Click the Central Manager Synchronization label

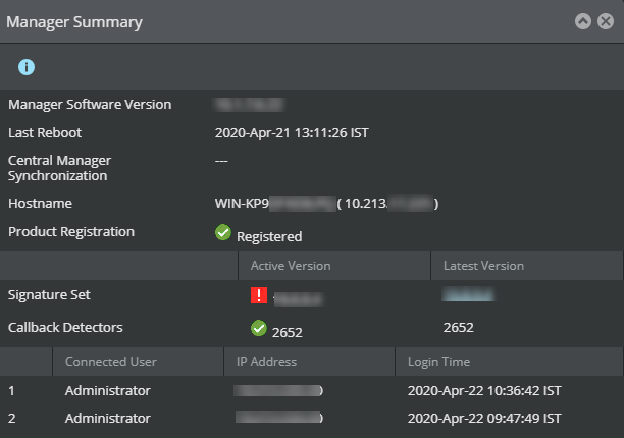59,168
